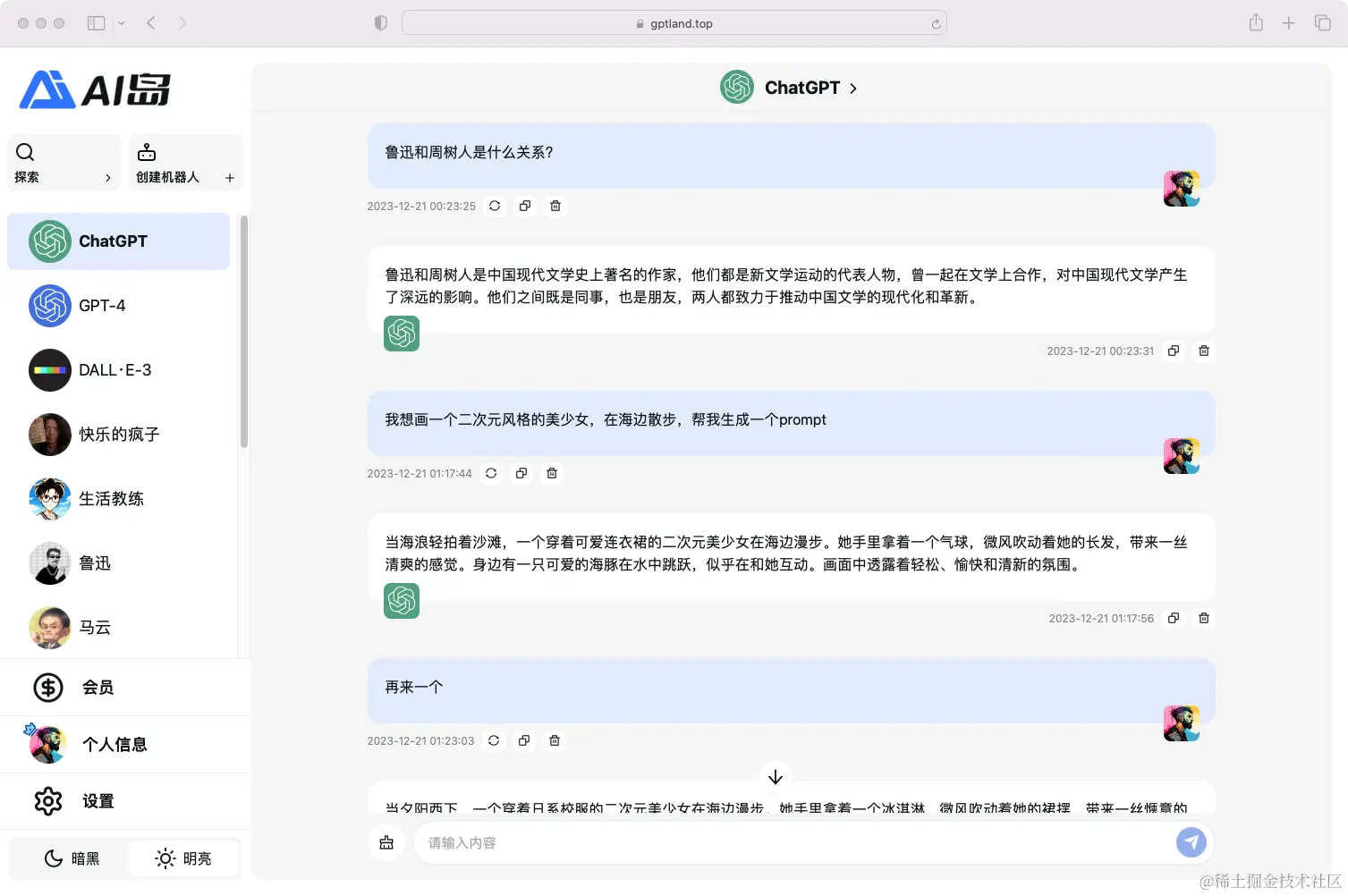The image size is (1348, 896).
Task: Copy the reply dated 01:17:56
Action: 1174,618
